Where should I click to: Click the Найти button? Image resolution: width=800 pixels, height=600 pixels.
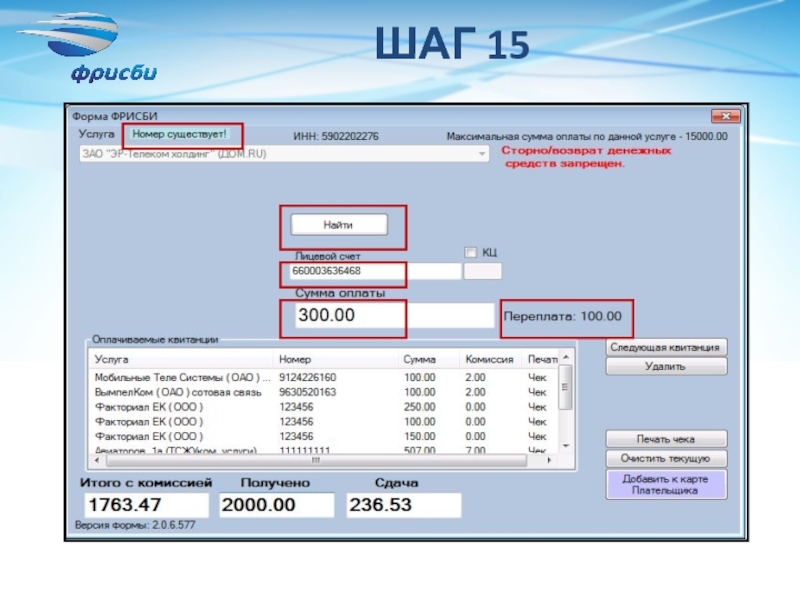tap(339, 224)
